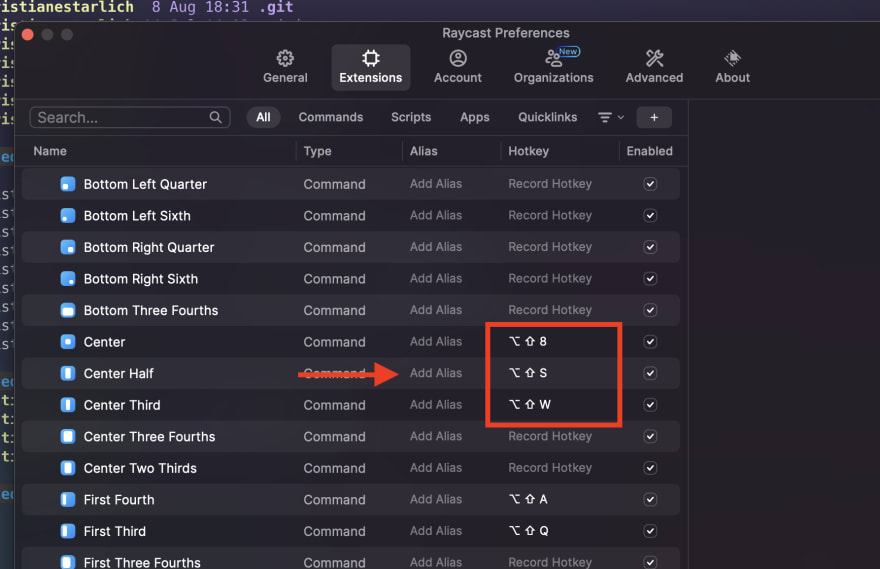The image size is (880, 569).
Task: Click the Center Three Fourths icon
Action: [68, 436]
